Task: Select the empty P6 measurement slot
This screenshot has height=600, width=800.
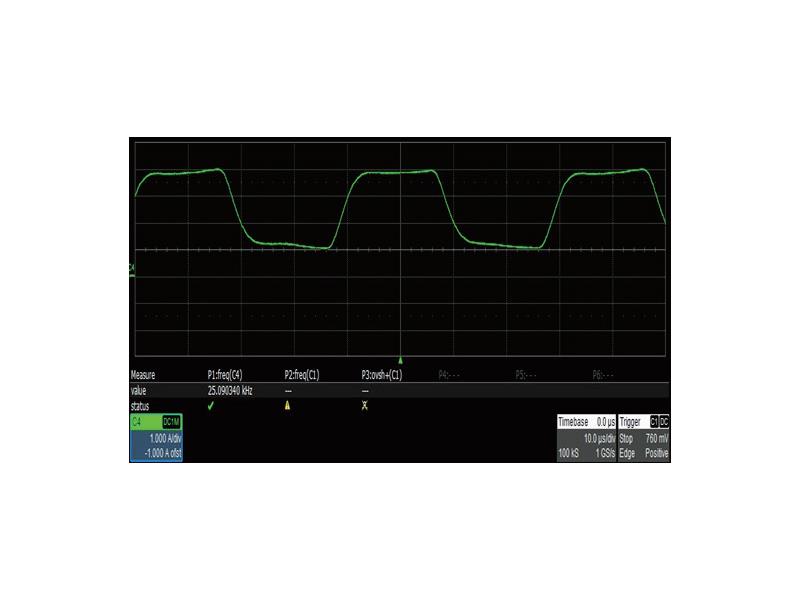Action: click(603, 375)
